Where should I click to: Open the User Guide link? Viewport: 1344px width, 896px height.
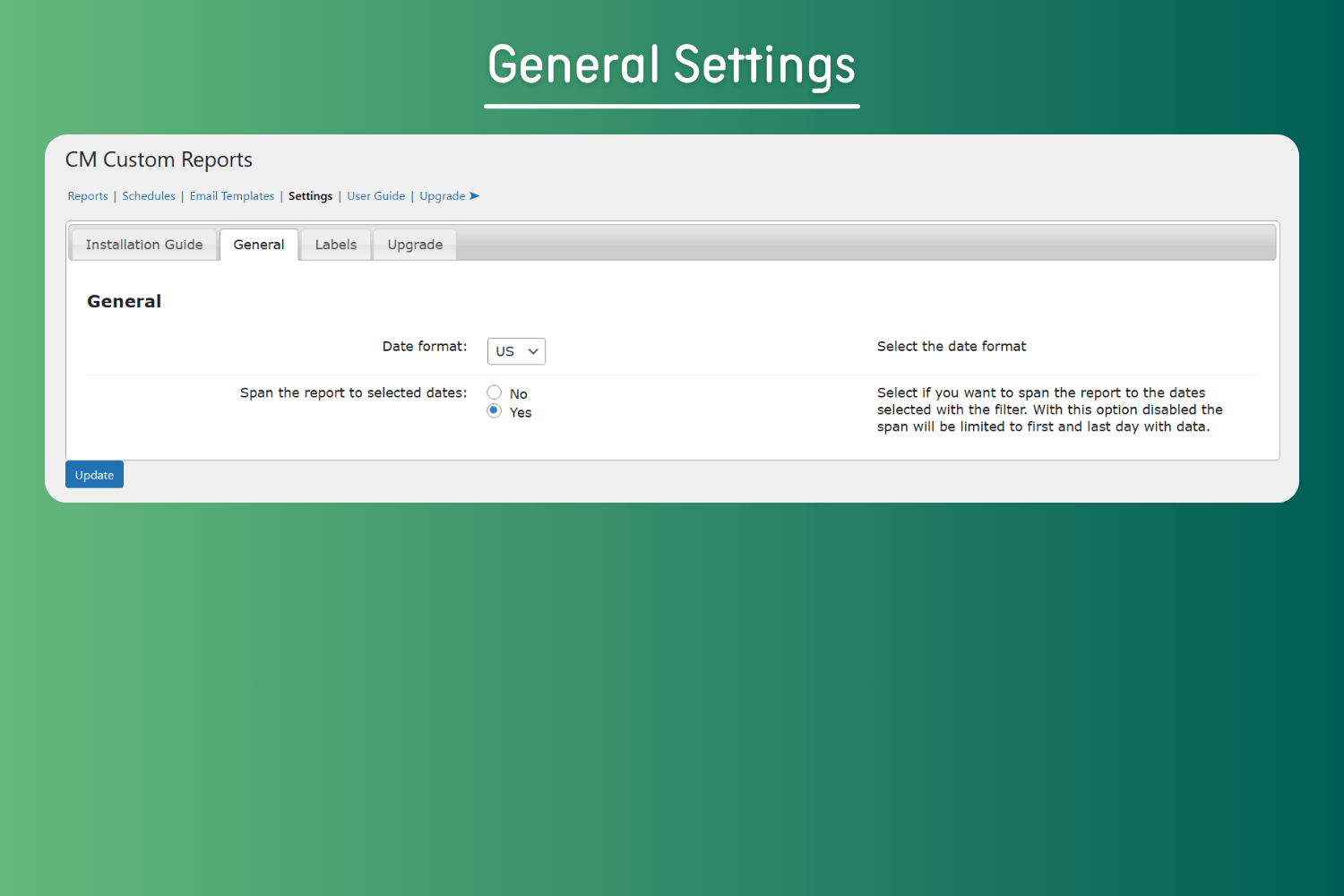tap(376, 196)
